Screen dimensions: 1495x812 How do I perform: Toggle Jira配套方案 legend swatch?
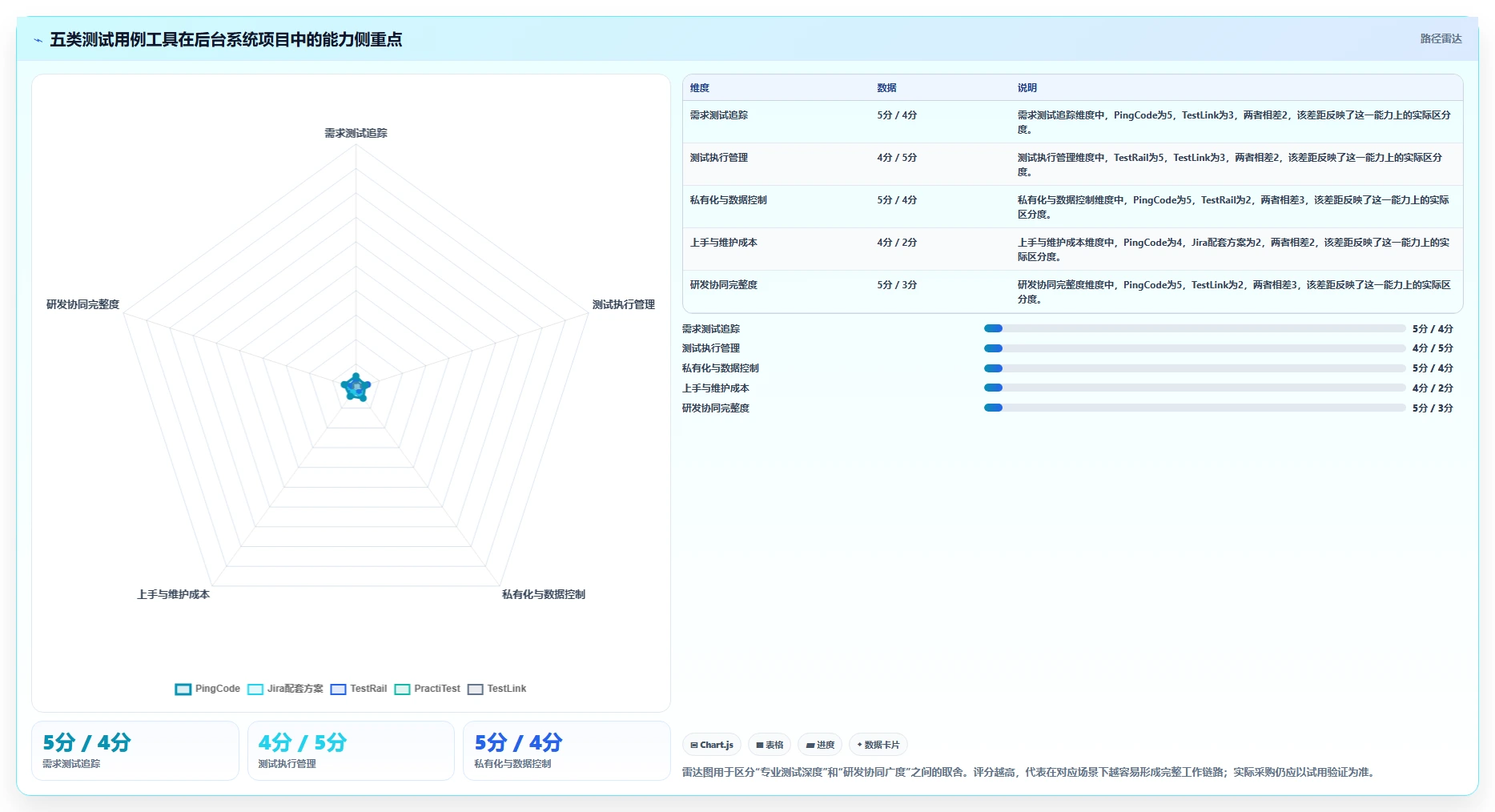[x=255, y=689]
